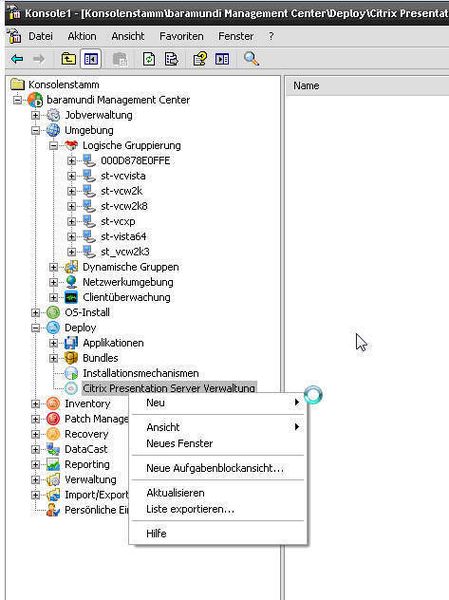Image resolution: width=449 pixels, height=600 pixels.
Task: Select the st-vcw2k8 tree item
Action: pyautogui.click(x=124, y=206)
